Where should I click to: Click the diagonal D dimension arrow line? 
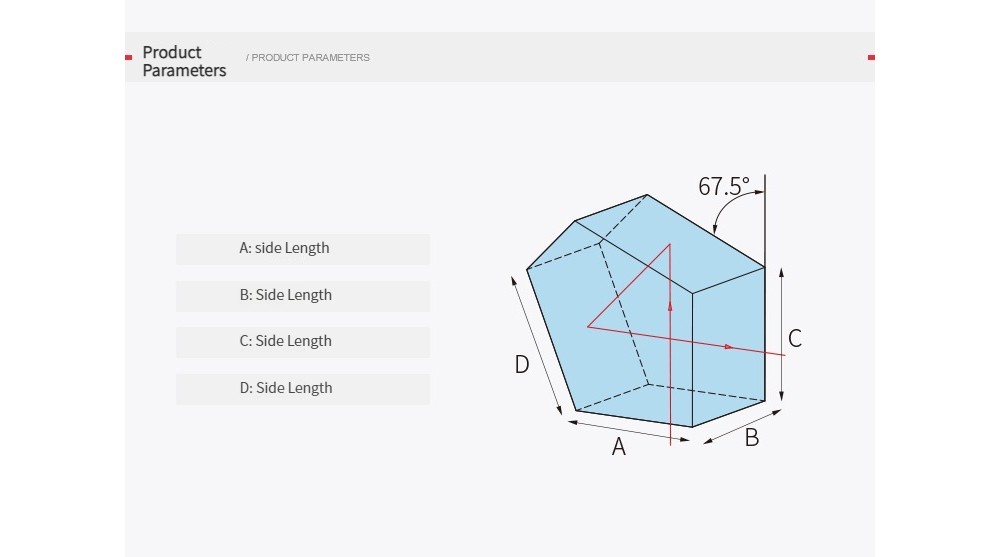coord(536,346)
